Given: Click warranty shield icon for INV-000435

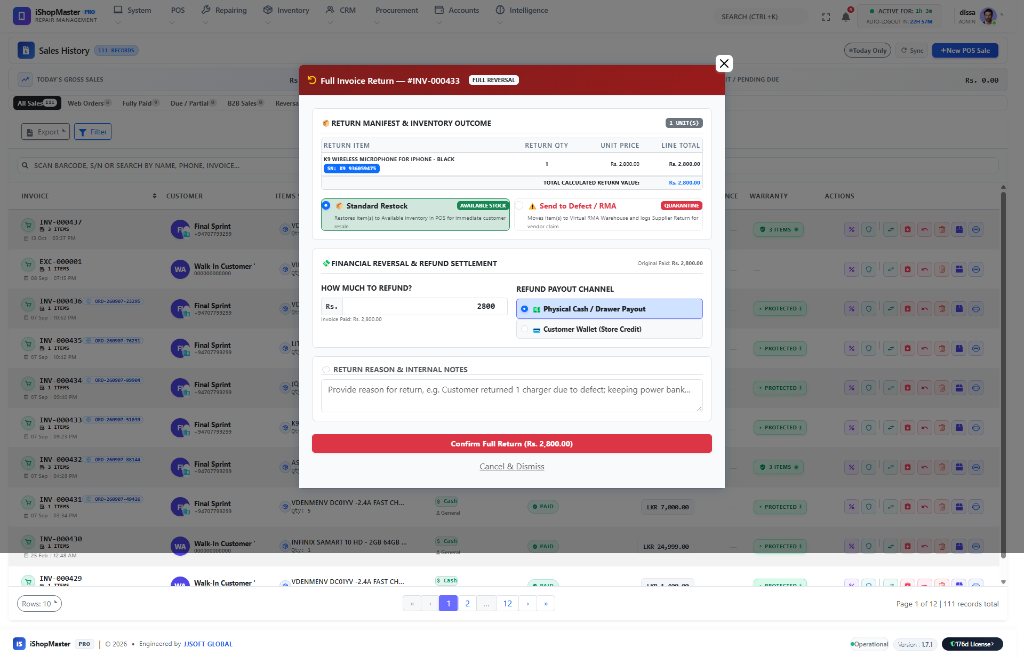Looking at the screenshot, I should [869, 349].
